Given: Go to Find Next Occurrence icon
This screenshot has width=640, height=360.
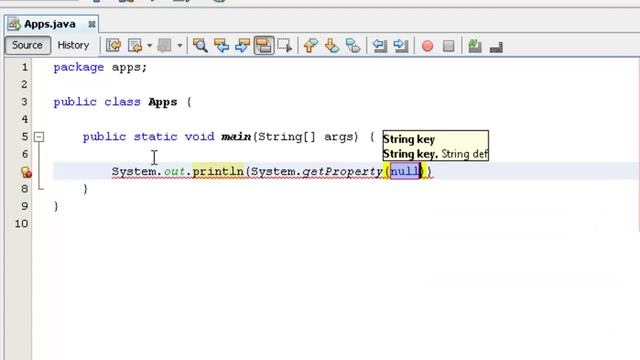Looking at the screenshot, I should tap(242, 45).
